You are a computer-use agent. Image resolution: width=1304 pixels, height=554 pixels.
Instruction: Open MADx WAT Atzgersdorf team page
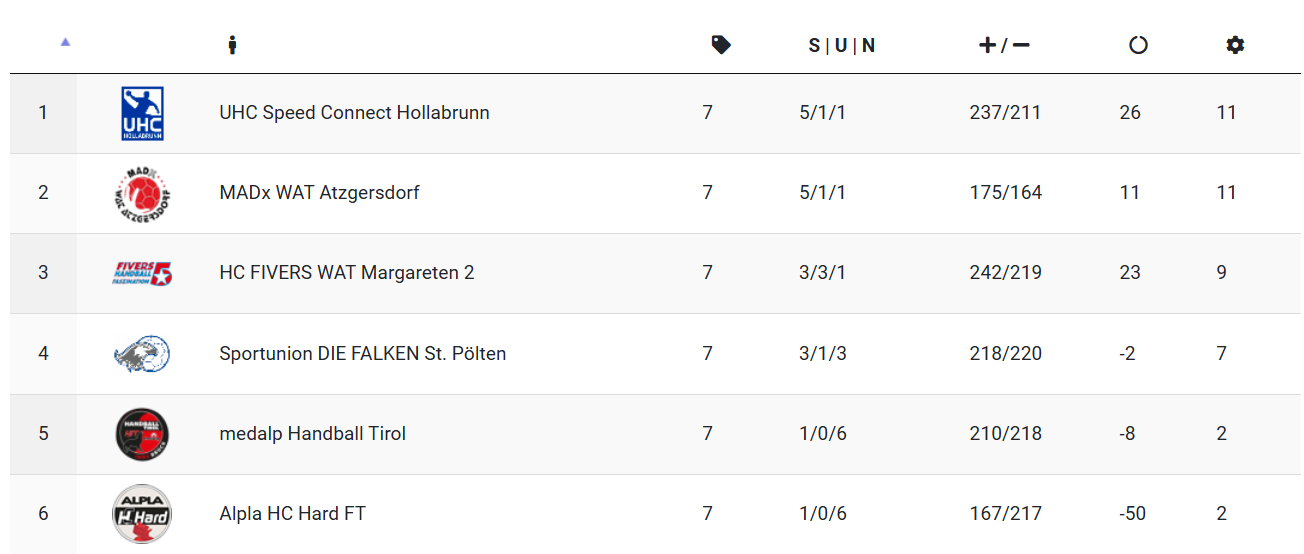point(320,193)
